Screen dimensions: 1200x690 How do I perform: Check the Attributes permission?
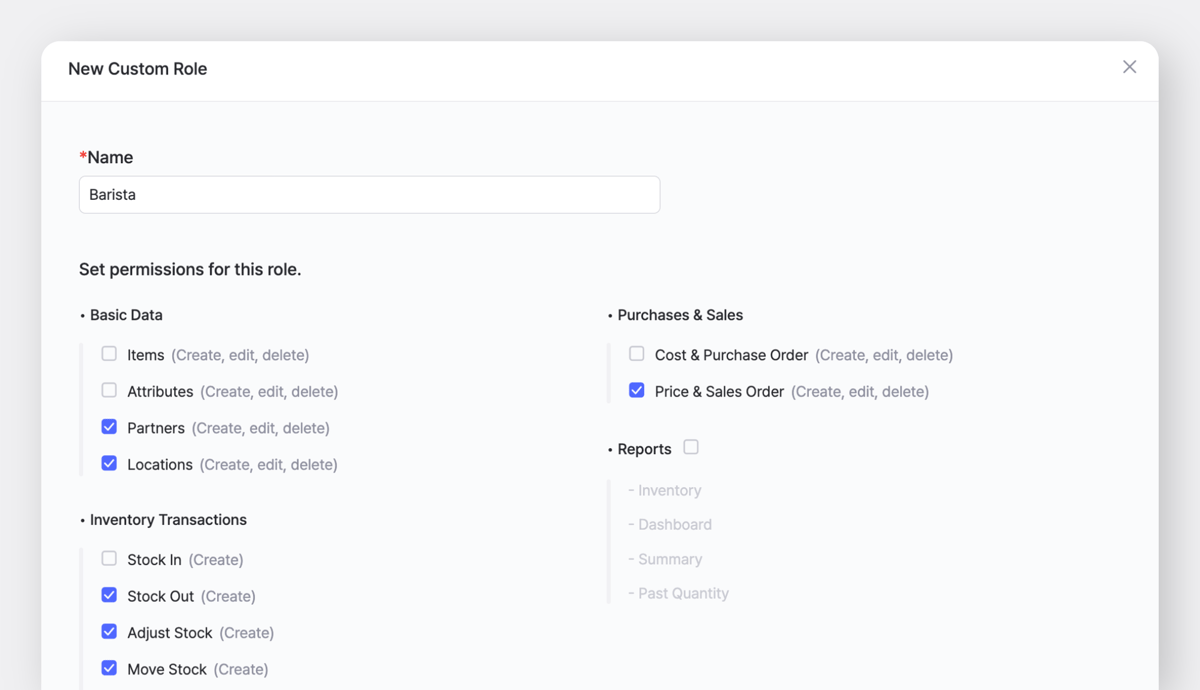point(108,390)
